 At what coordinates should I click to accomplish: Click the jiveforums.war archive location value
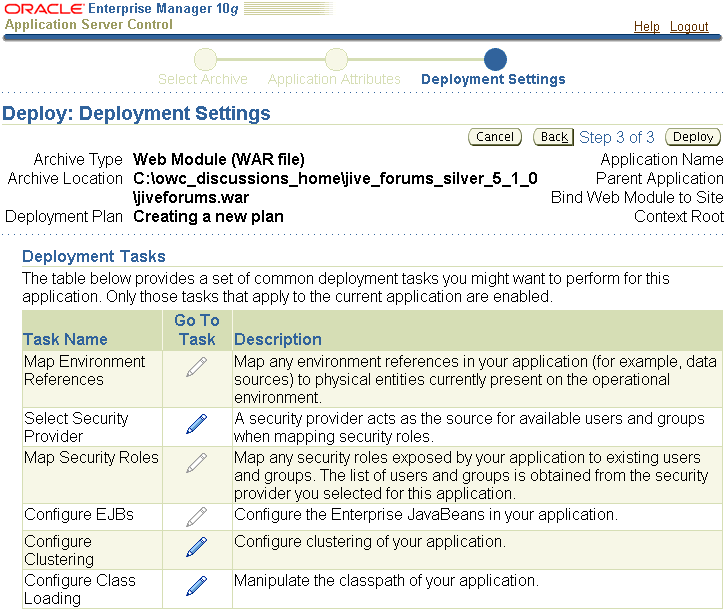click(x=335, y=188)
